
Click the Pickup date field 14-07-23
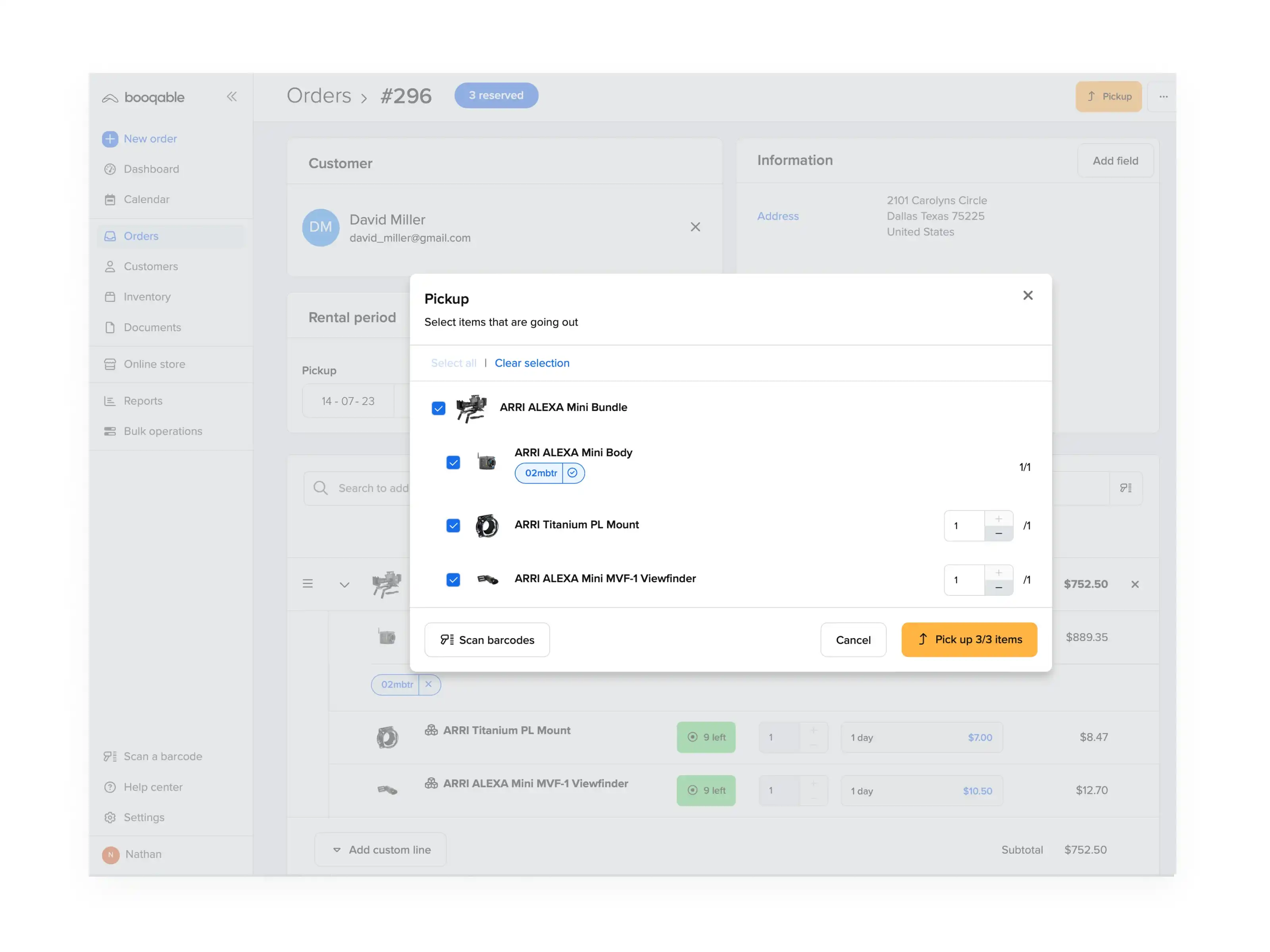[348, 401]
